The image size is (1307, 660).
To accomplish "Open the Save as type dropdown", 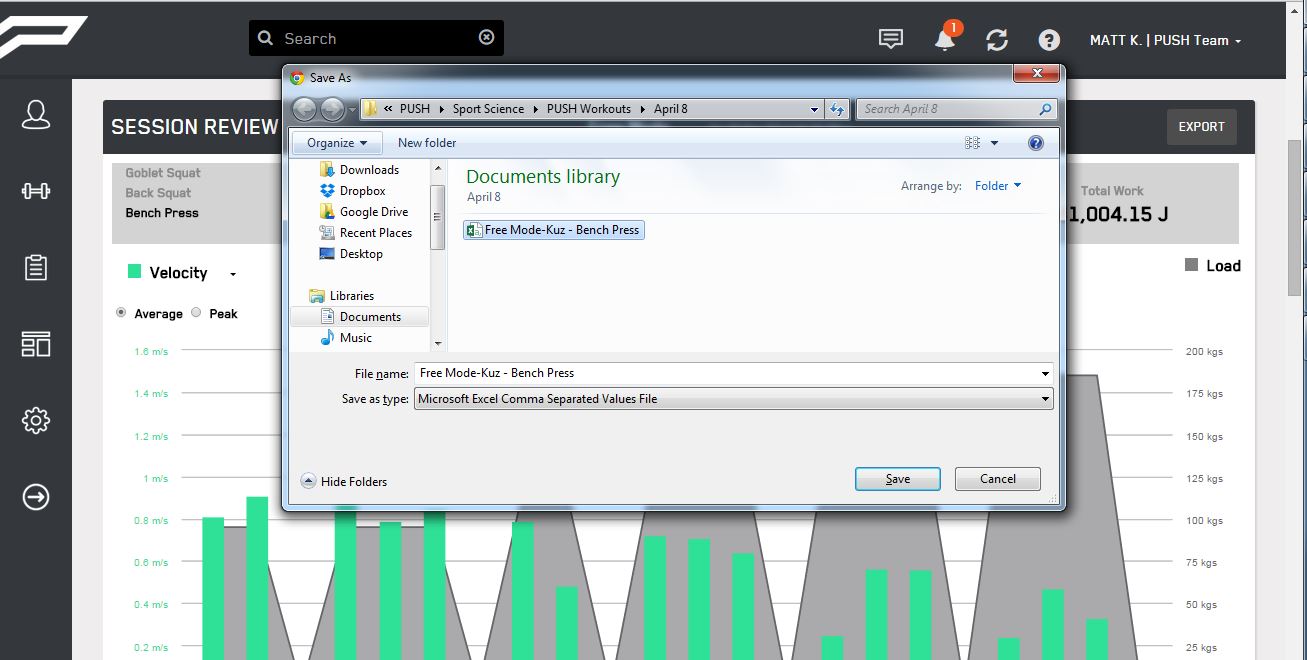I will 733,399.
